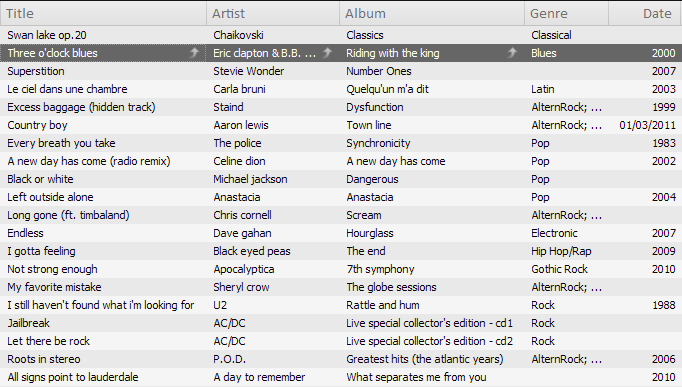The image size is (682, 387).
Task: Select the Every breath you take track
Action: 341,143
